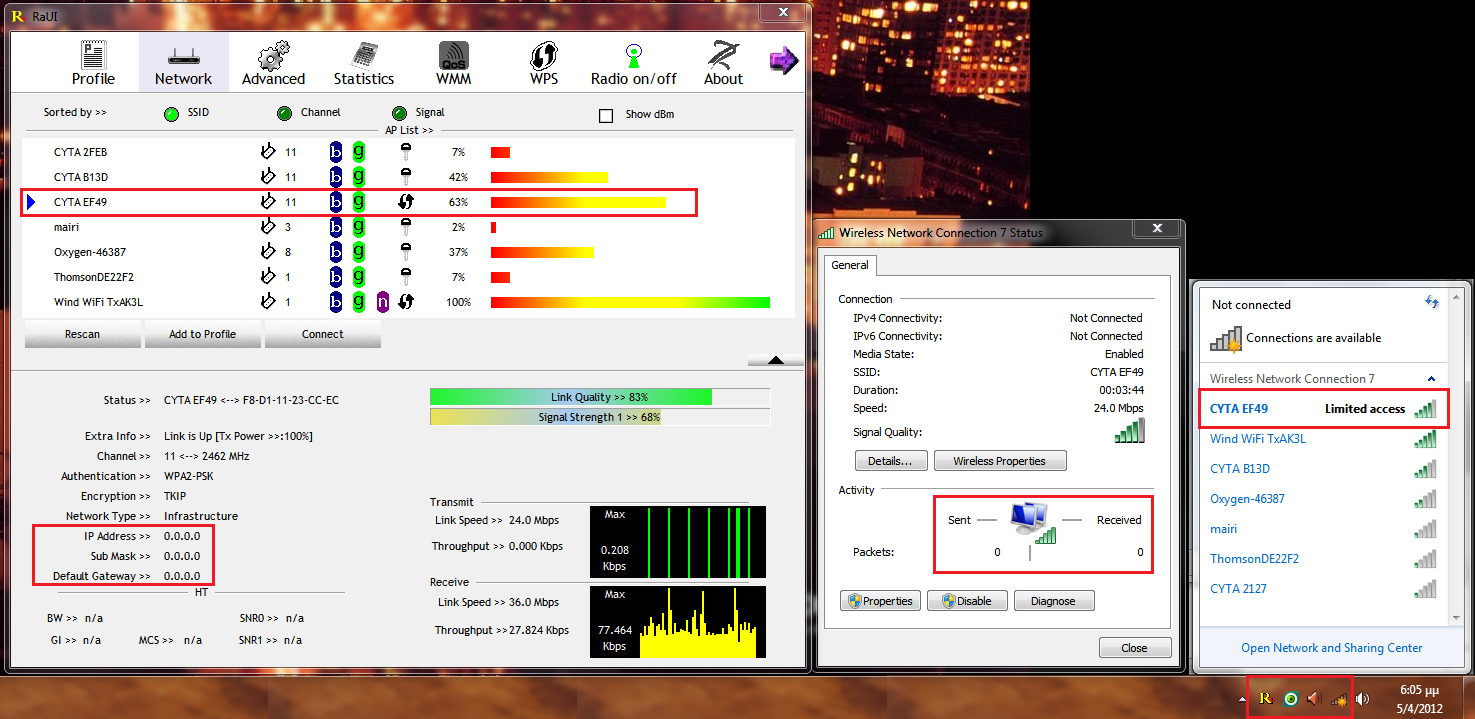Click channel icon on Oxygen-46387 row
Screen dimensions: 1475x719
pos(267,252)
